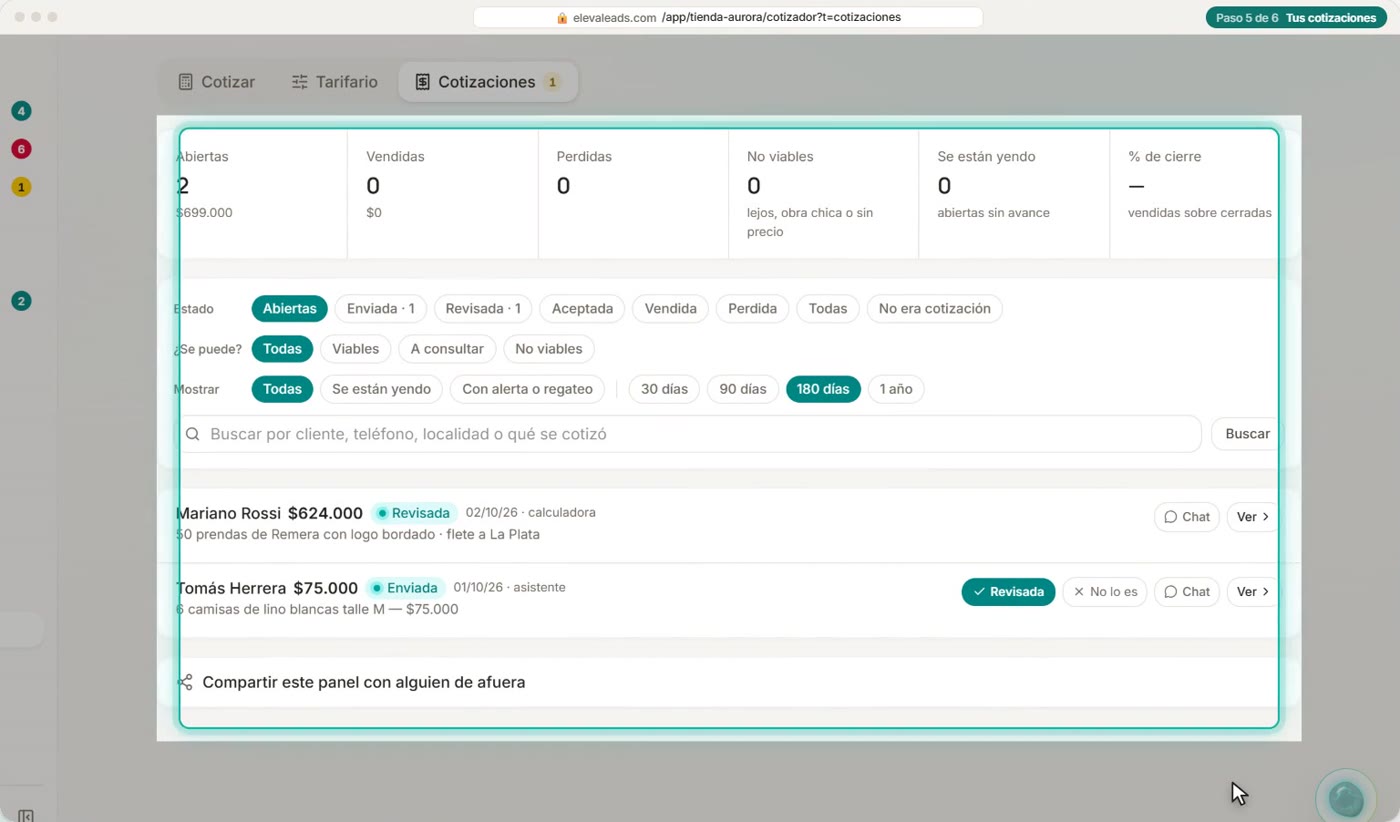Click No lo es on Tomás Herrera quote
Viewport: 1400px width, 822px height.
(x=1105, y=592)
